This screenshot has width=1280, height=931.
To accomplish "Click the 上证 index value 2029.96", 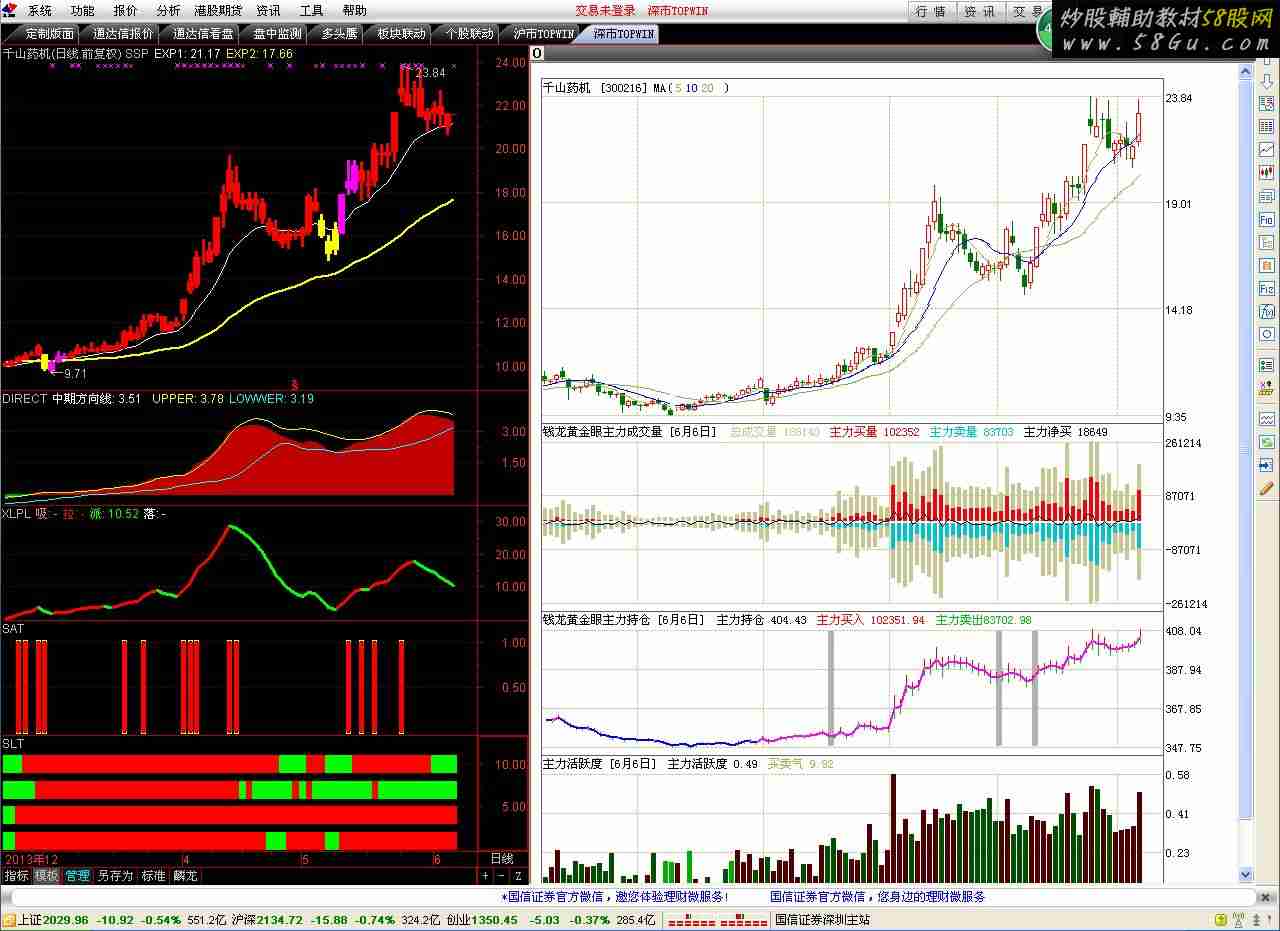I will point(67,920).
